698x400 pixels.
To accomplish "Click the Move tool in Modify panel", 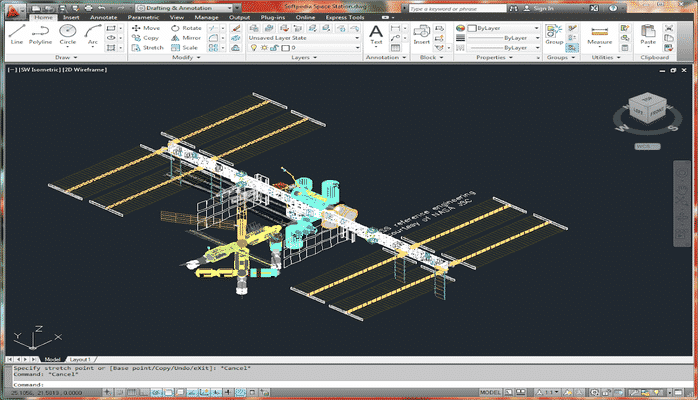I will [146, 28].
